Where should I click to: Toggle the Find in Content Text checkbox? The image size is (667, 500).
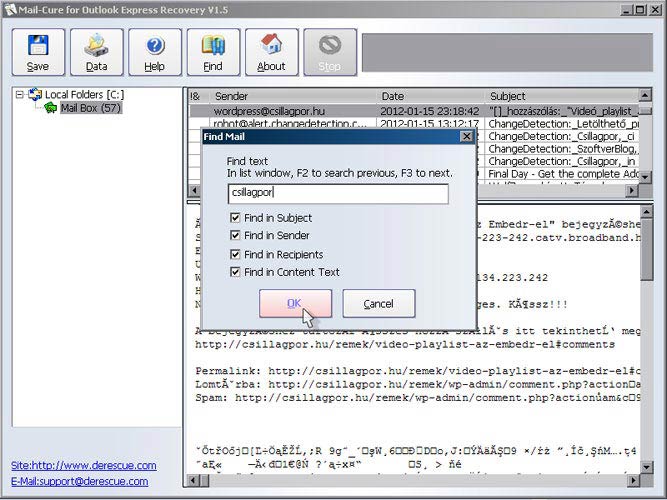tap(235, 272)
